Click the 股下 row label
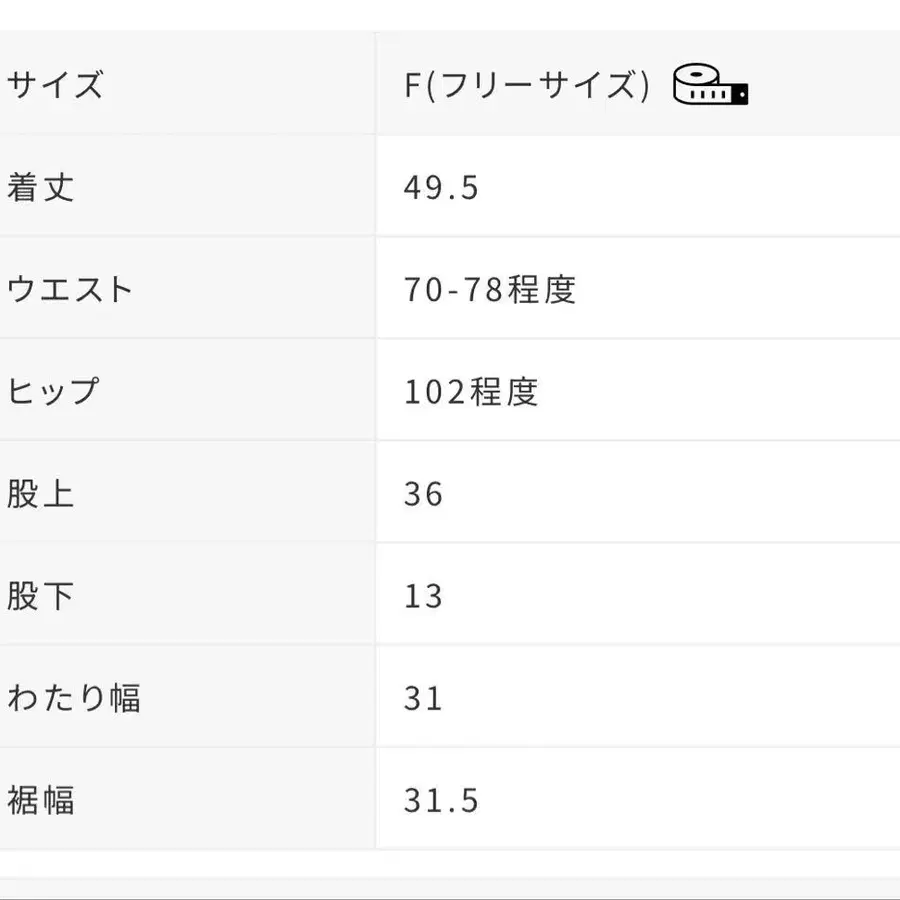The image size is (900, 900). pos(41,596)
